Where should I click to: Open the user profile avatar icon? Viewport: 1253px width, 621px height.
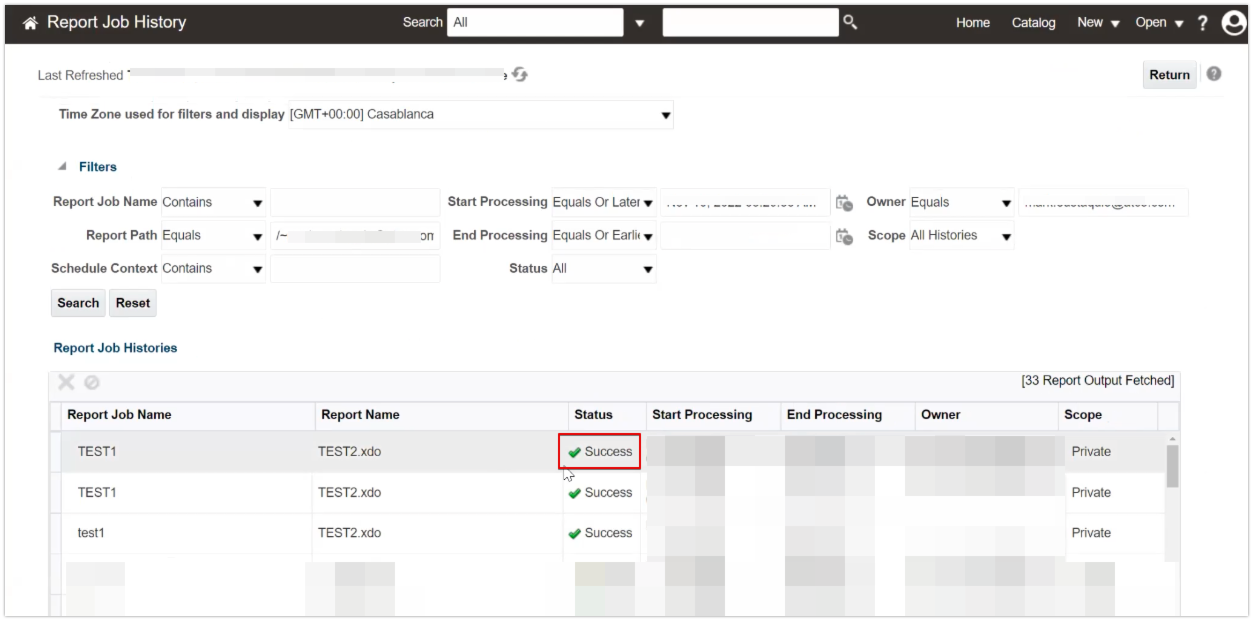pos(1234,22)
